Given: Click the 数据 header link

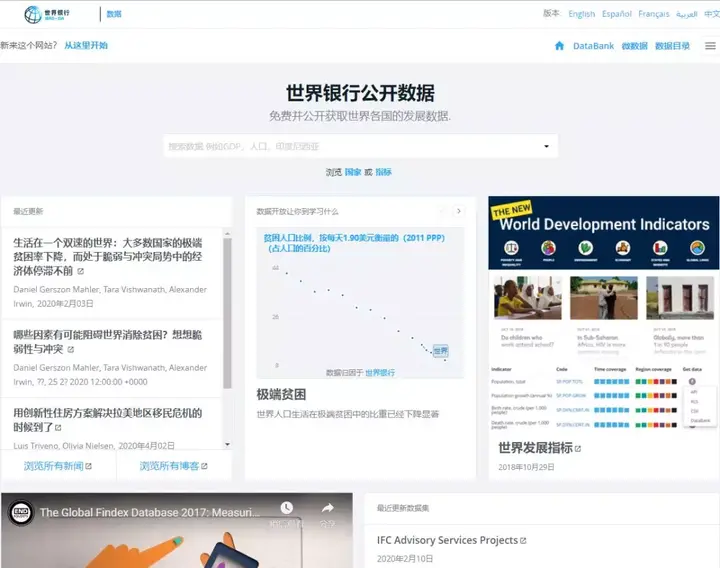Looking at the screenshot, I should pyautogui.click(x=114, y=14).
